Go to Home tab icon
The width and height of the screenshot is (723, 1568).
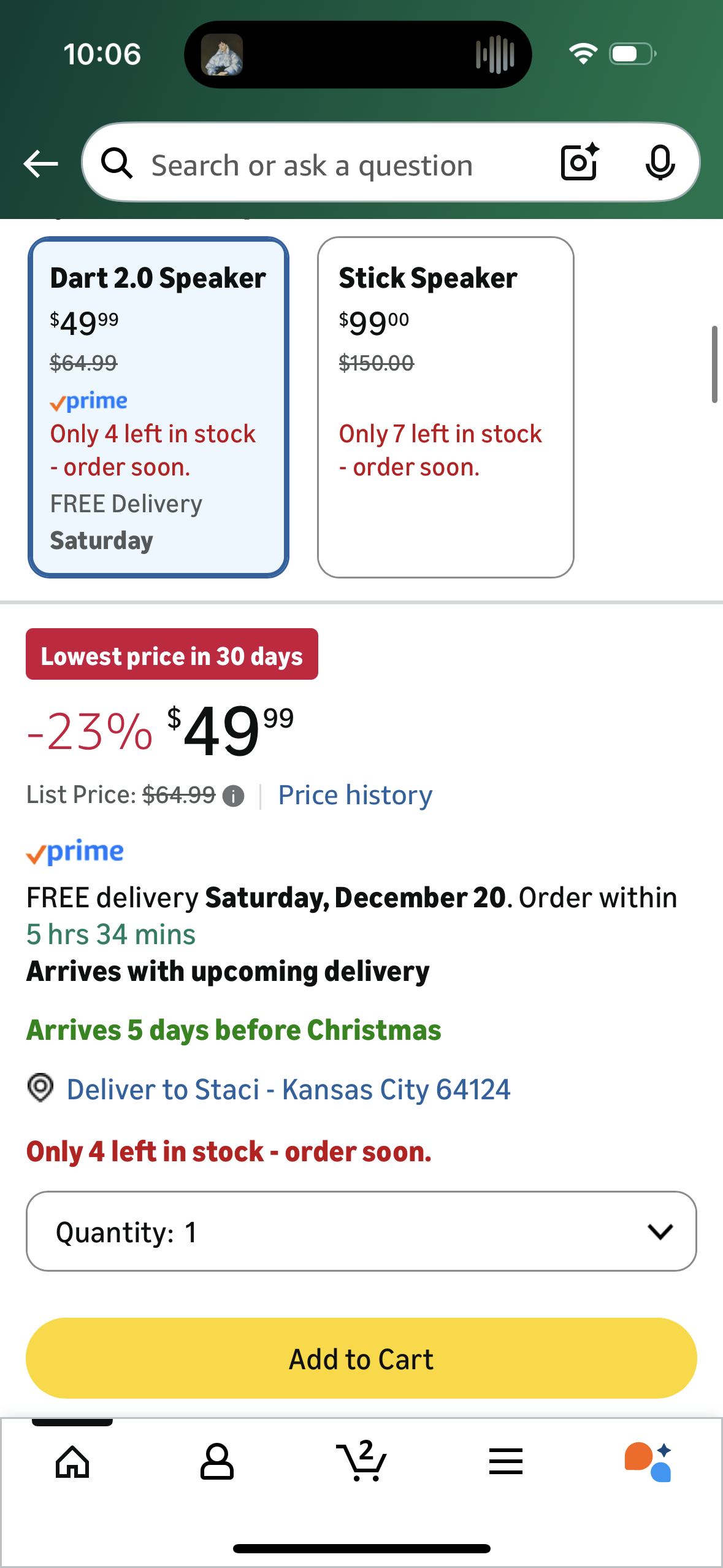coord(72,1462)
